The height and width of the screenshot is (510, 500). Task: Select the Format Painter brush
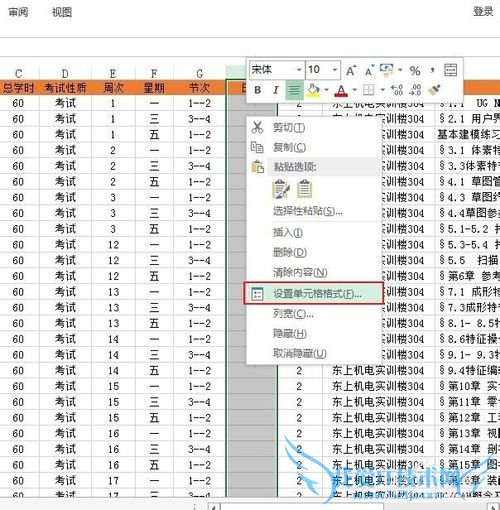coord(434,90)
